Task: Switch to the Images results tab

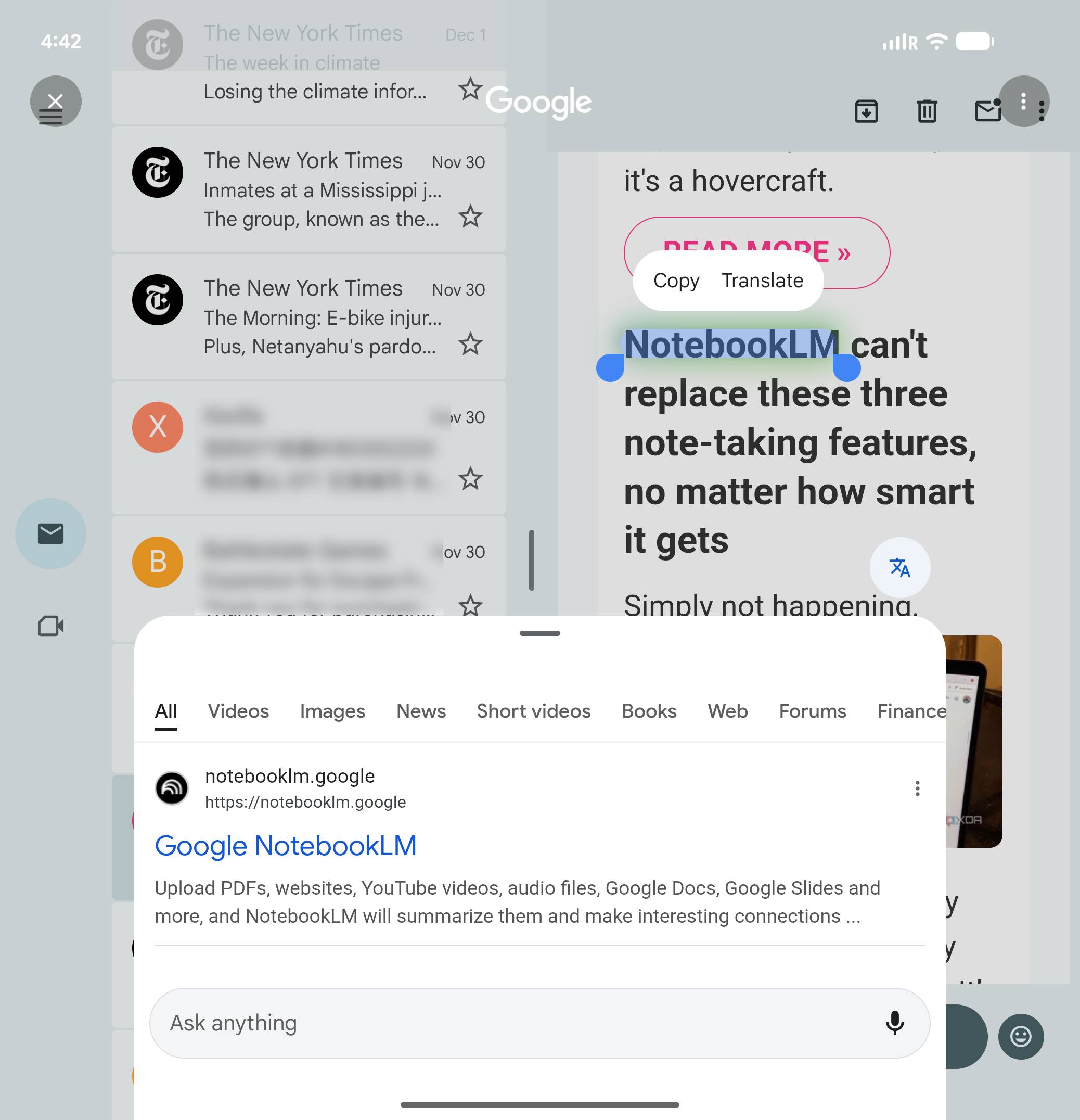Action: tap(332, 711)
